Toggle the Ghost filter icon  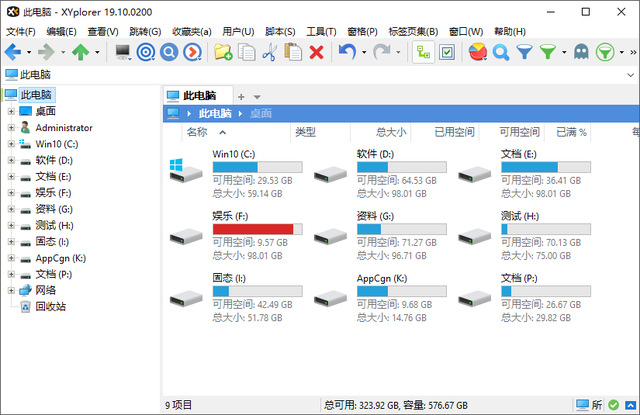(x=581, y=52)
